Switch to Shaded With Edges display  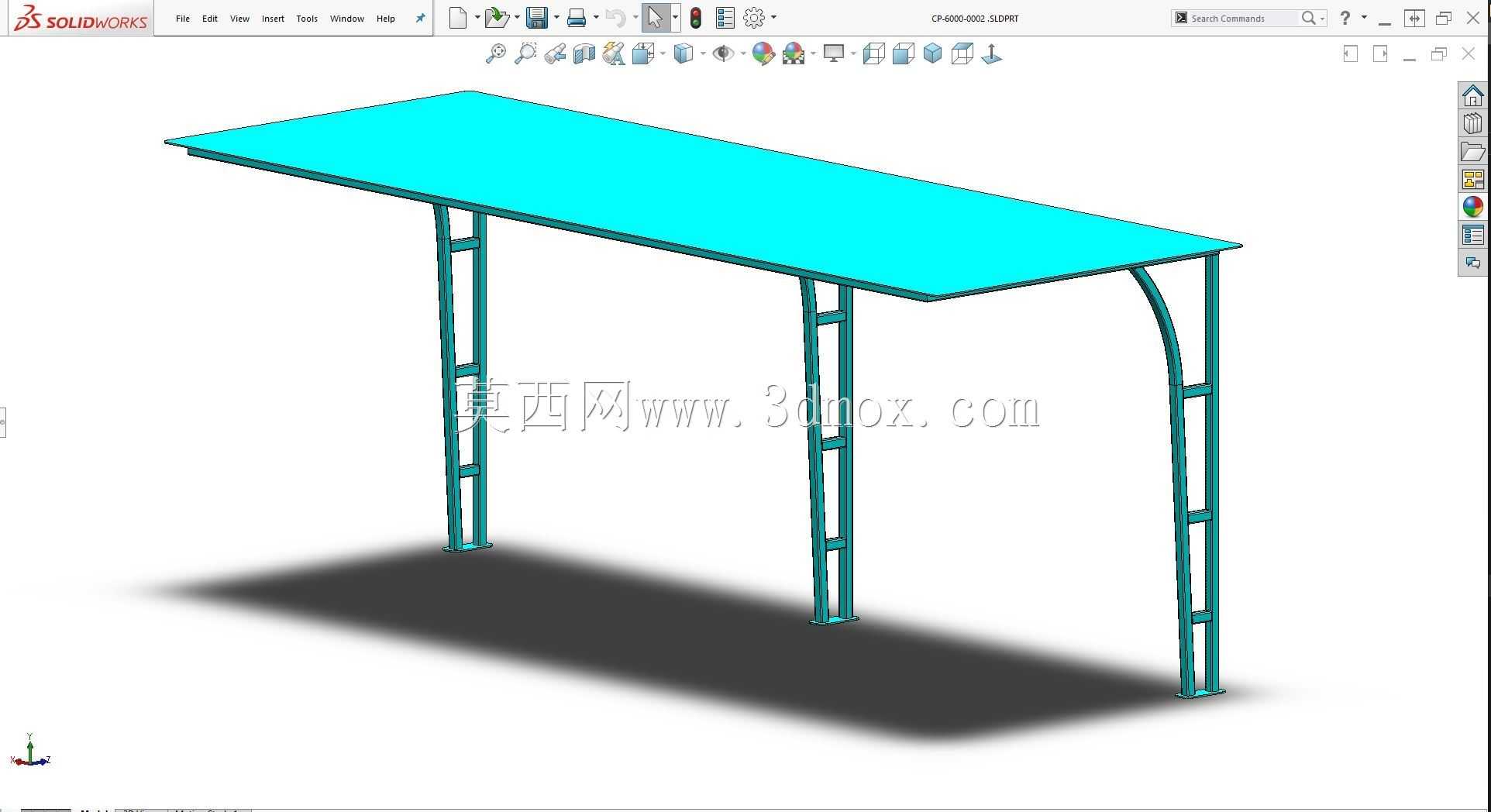(x=904, y=53)
